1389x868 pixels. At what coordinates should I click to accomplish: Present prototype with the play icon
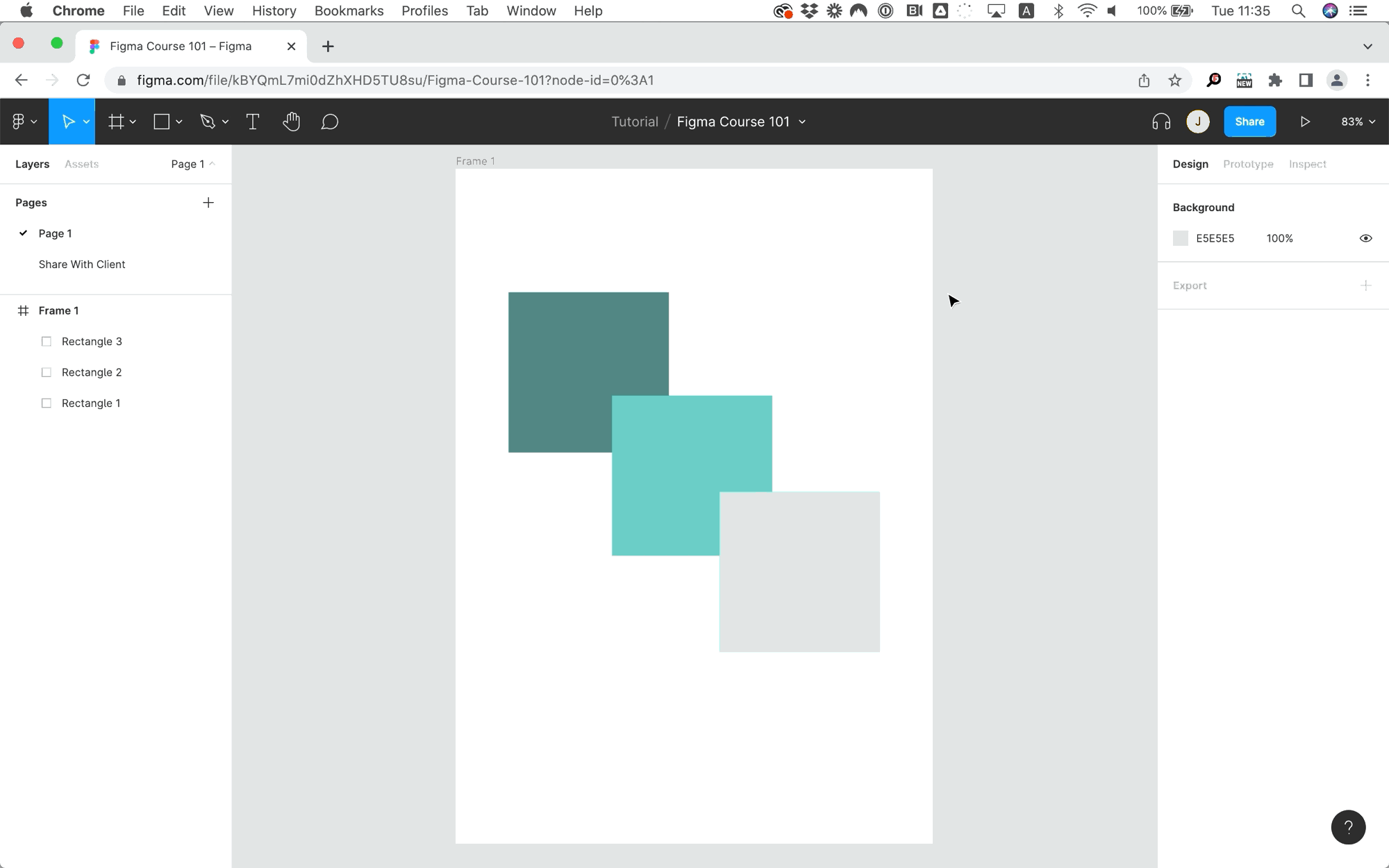coord(1305,122)
